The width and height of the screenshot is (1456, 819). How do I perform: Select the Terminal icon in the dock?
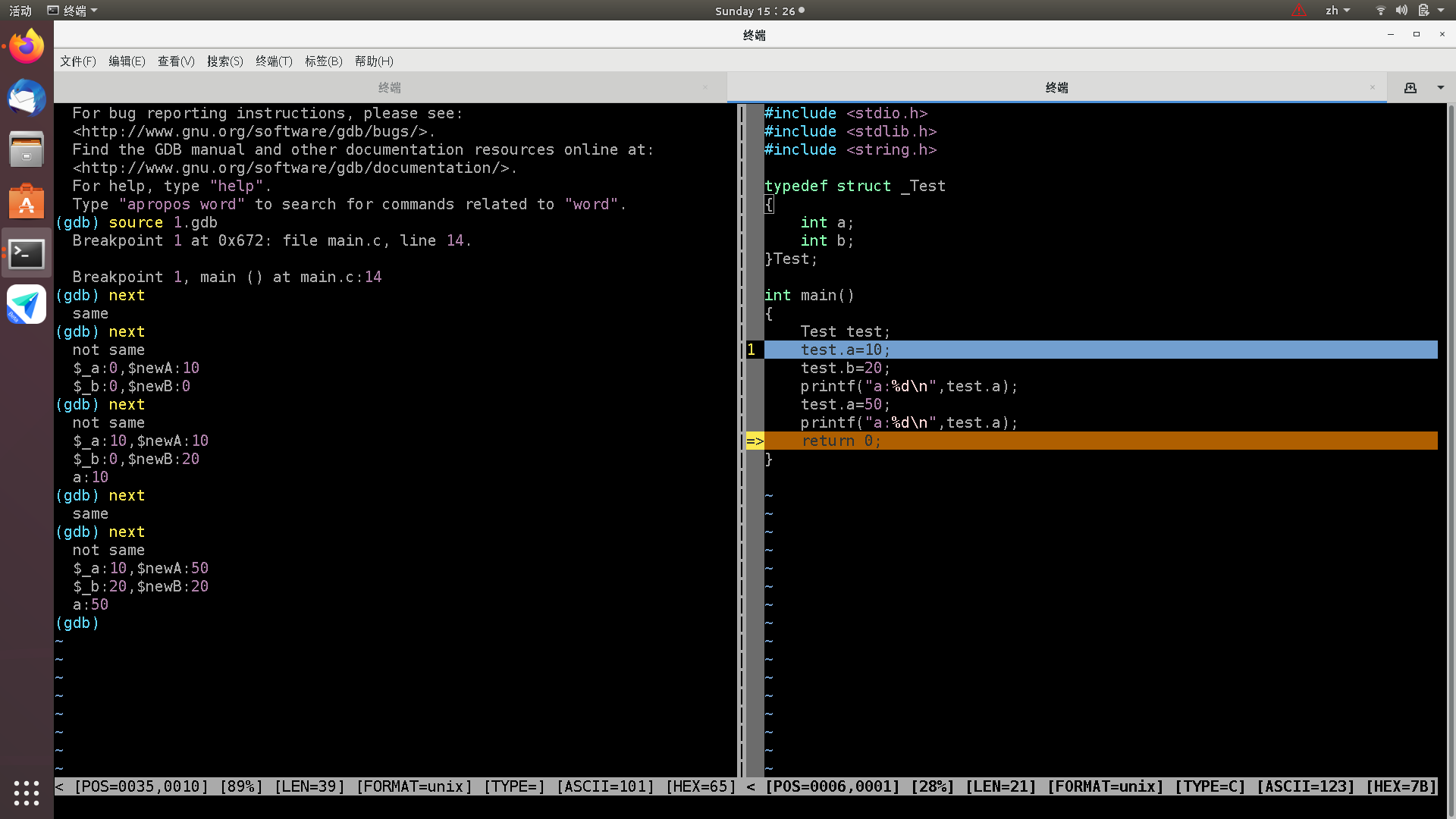point(27,253)
